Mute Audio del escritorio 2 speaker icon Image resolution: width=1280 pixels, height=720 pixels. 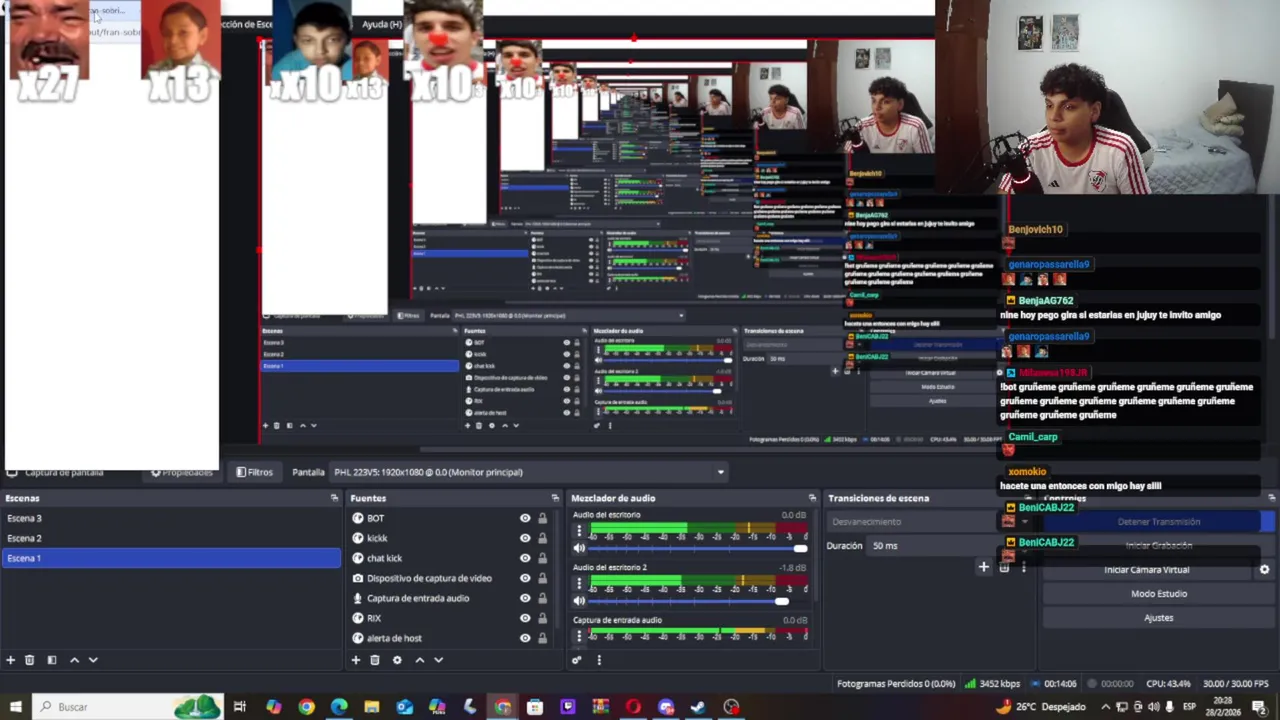[579, 601]
